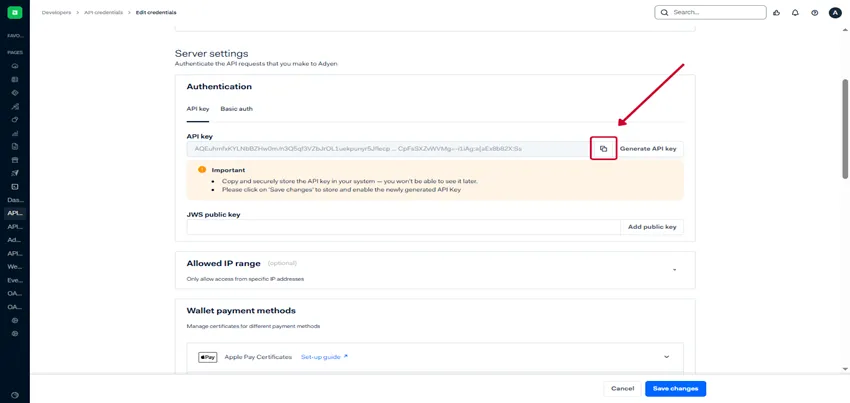Click the scrollbar down arrow
The width and height of the screenshot is (850, 403).
[x=845, y=369]
